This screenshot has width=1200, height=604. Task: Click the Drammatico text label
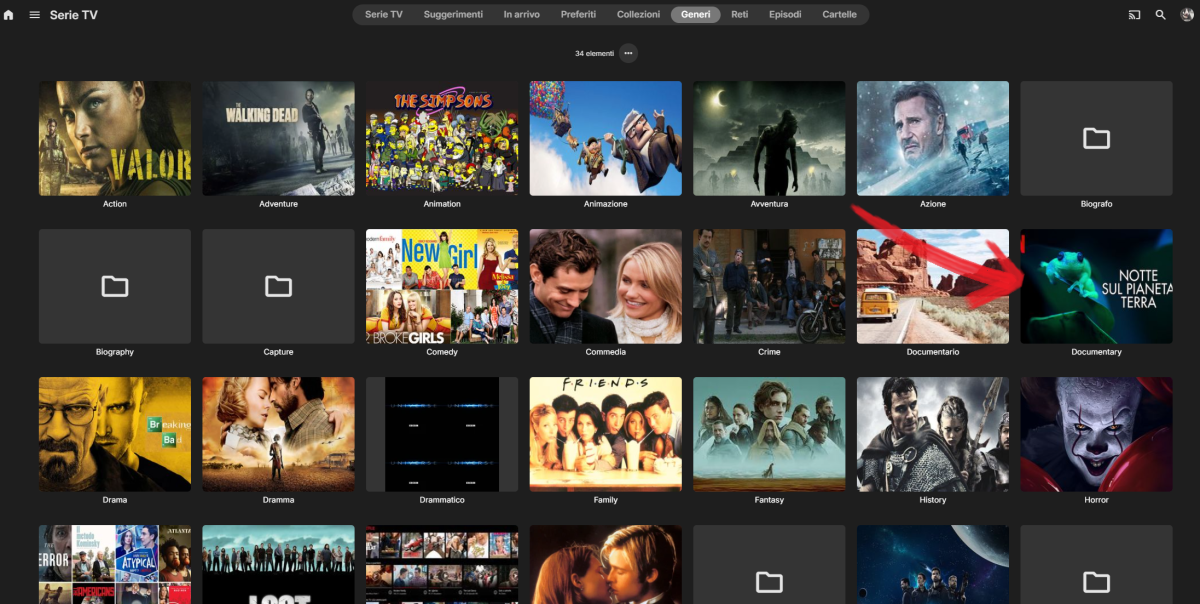[442, 500]
